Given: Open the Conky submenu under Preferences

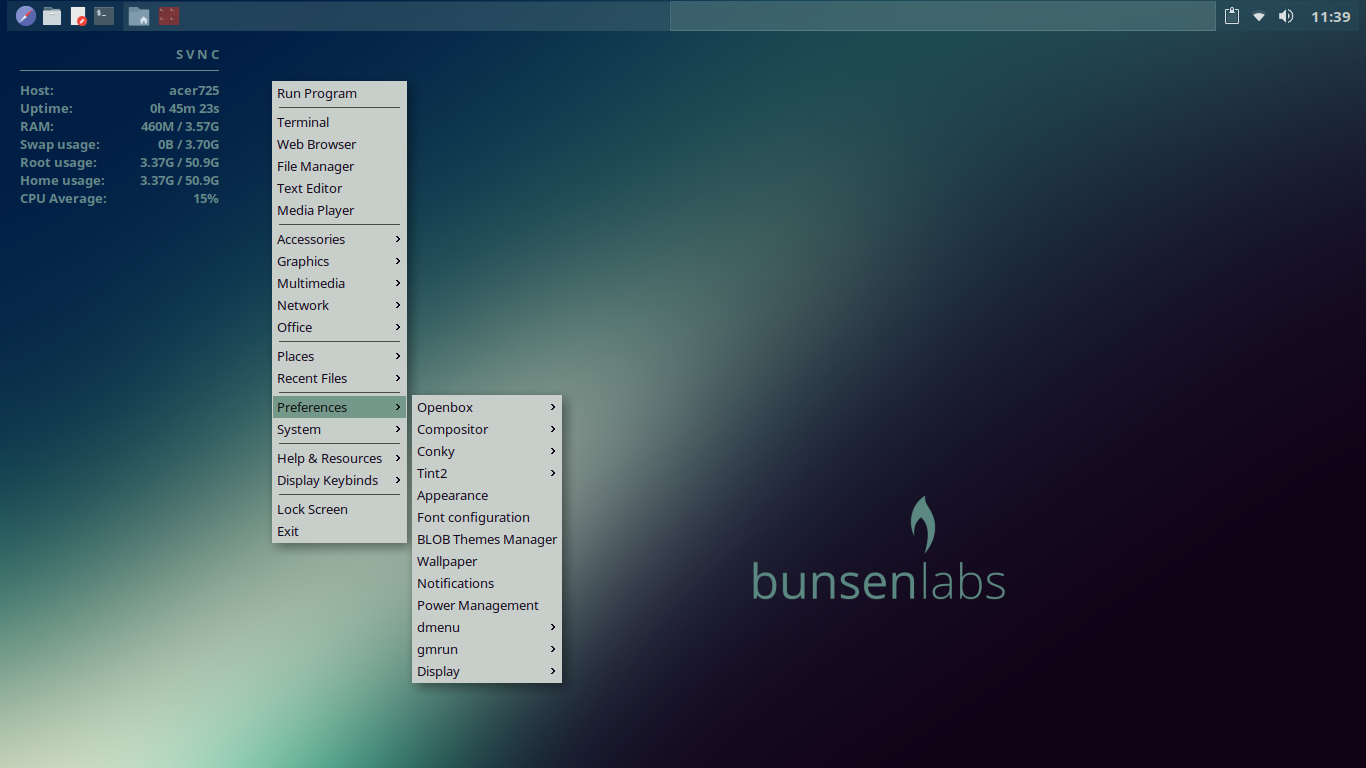Looking at the screenshot, I should point(487,452).
